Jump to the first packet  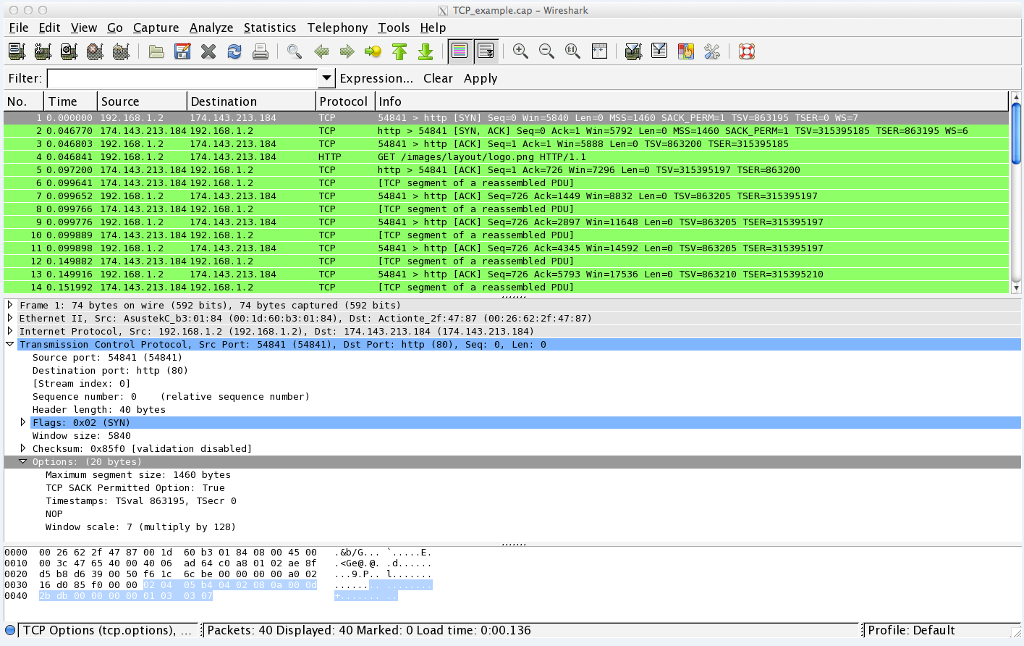click(x=399, y=52)
